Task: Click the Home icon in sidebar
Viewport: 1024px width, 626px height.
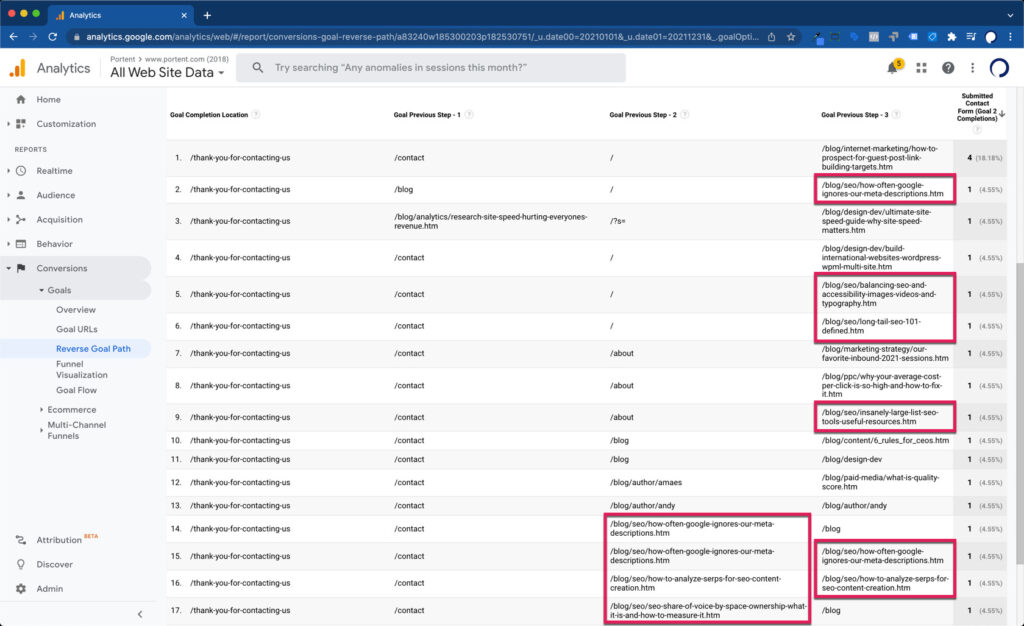Action: click(21, 100)
